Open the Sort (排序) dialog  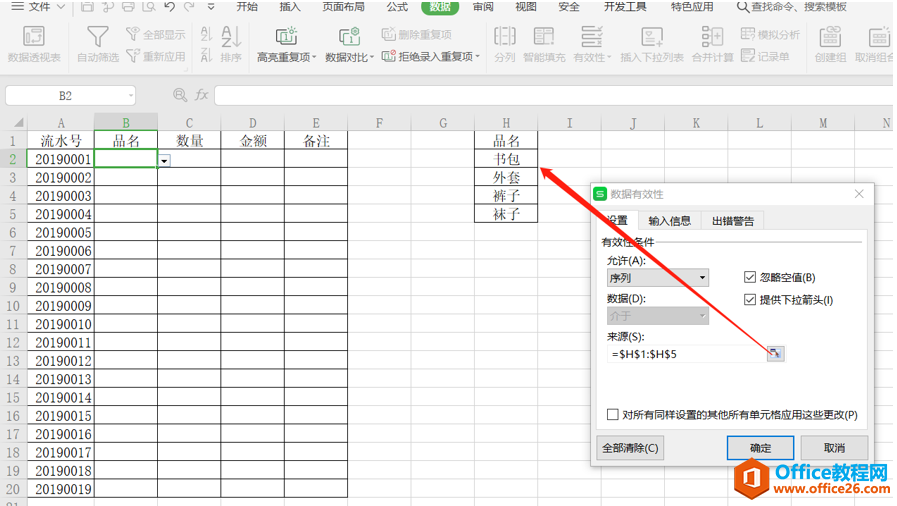tap(231, 44)
